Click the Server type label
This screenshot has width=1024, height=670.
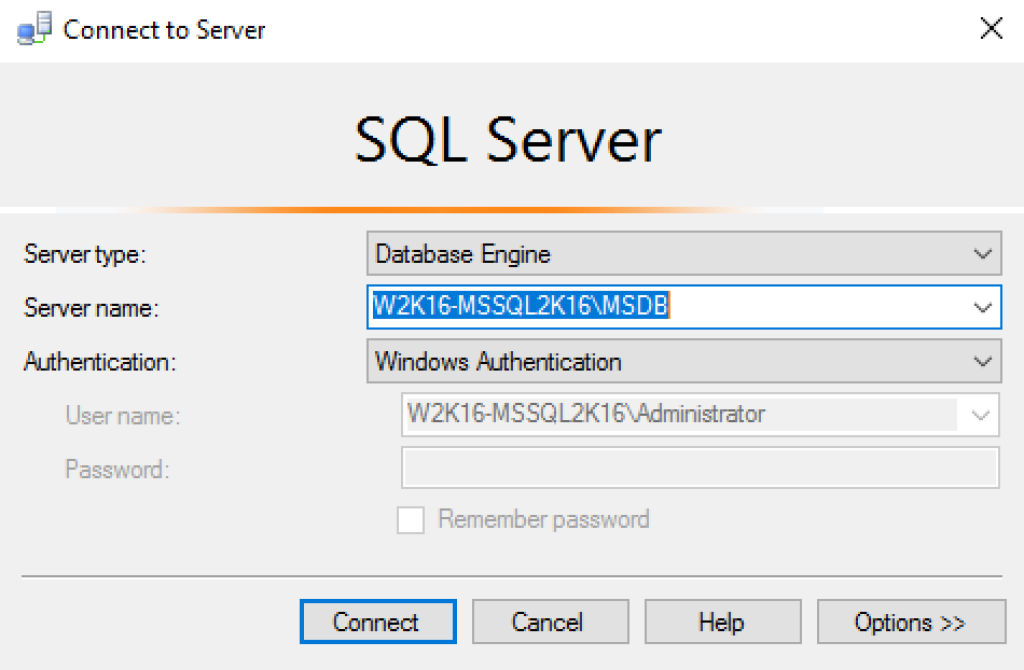tap(85, 254)
